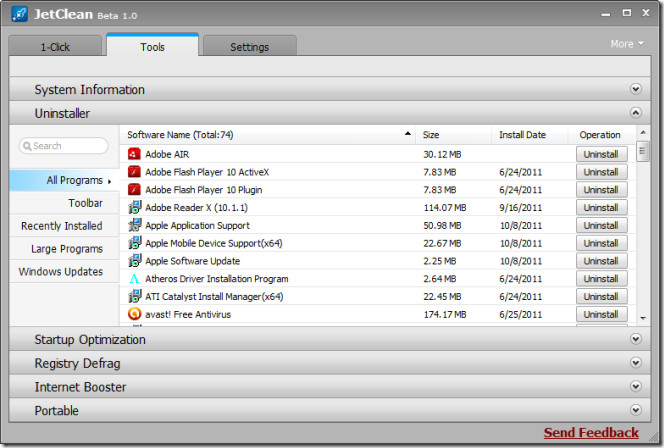Open the Settings tab
The height and width of the screenshot is (448, 664).
pyautogui.click(x=249, y=46)
